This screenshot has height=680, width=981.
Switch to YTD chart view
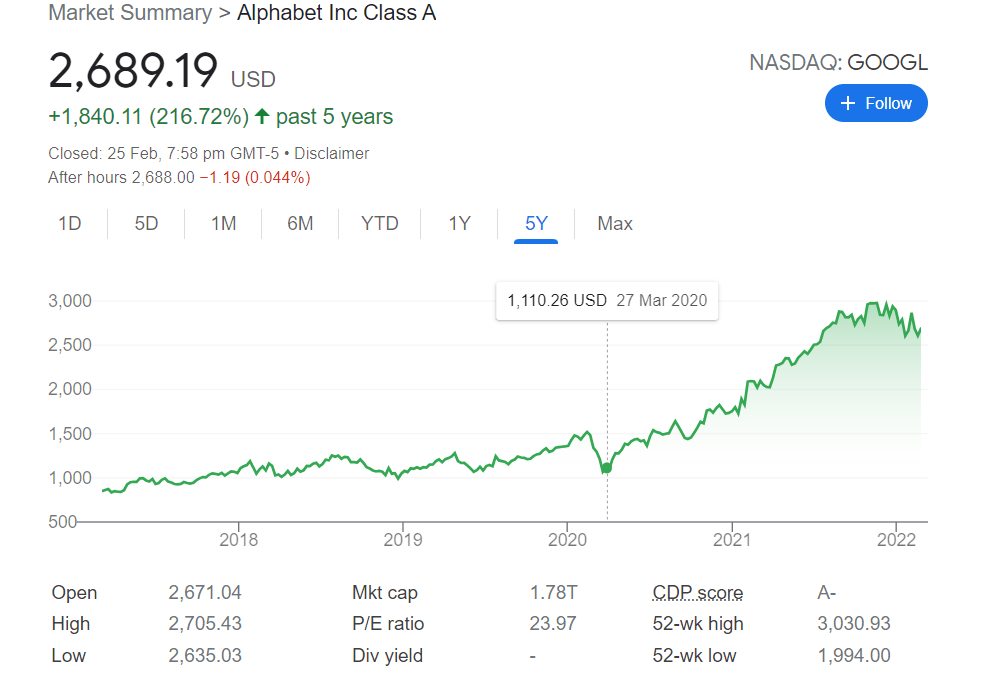[380, 223]
